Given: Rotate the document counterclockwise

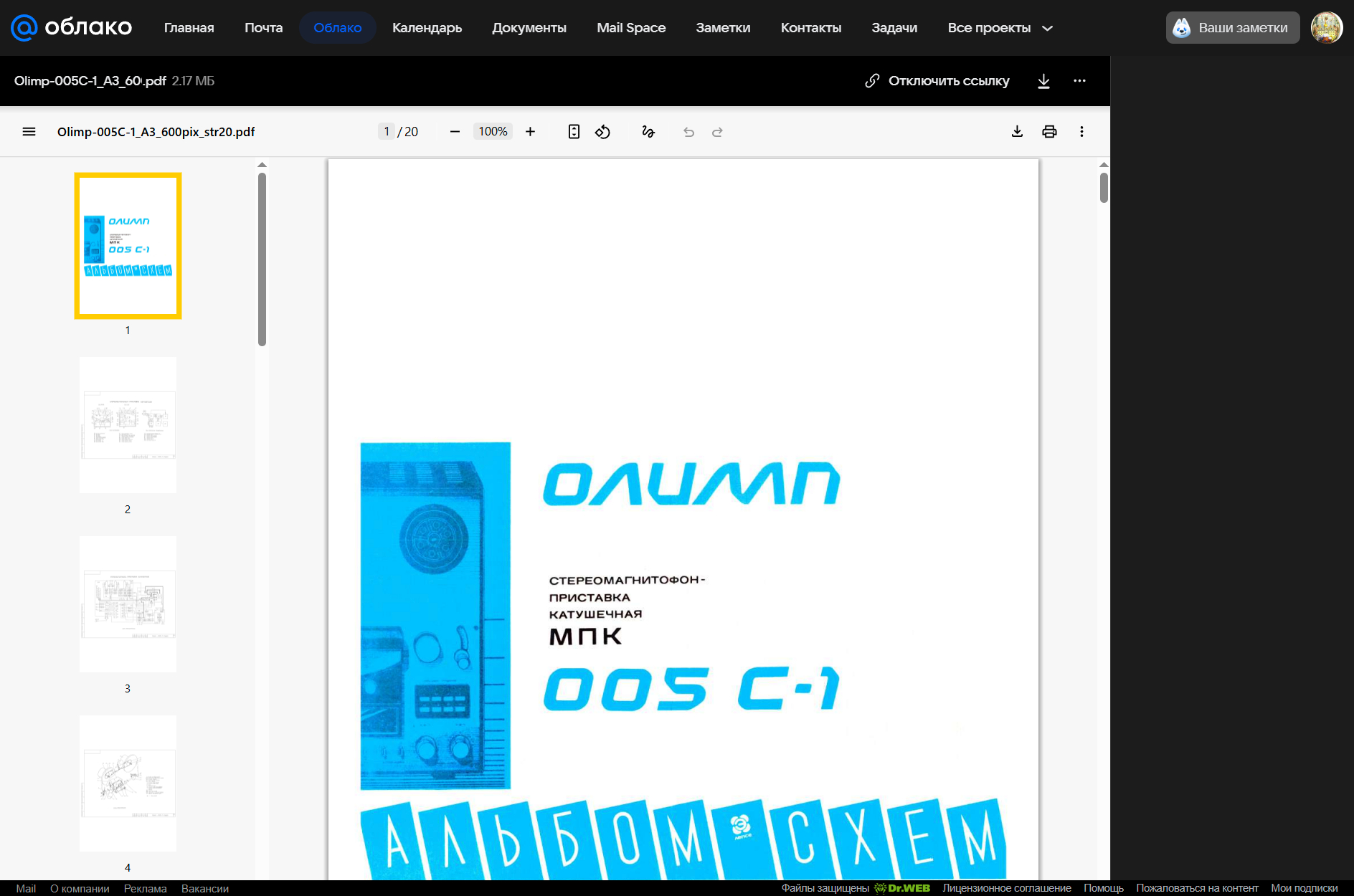Looking at the screenshot, I should pyautogui.click(x=602, y=132).
